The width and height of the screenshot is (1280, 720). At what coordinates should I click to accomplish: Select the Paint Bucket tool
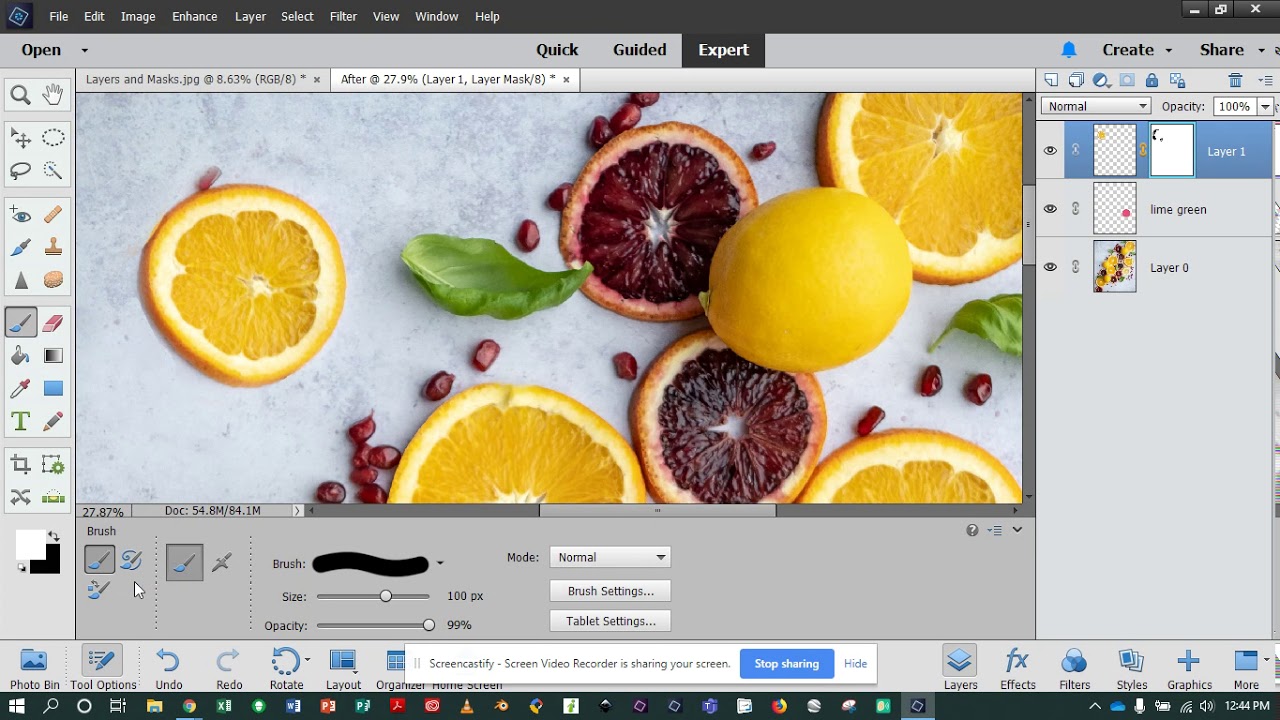pos(20,356)
